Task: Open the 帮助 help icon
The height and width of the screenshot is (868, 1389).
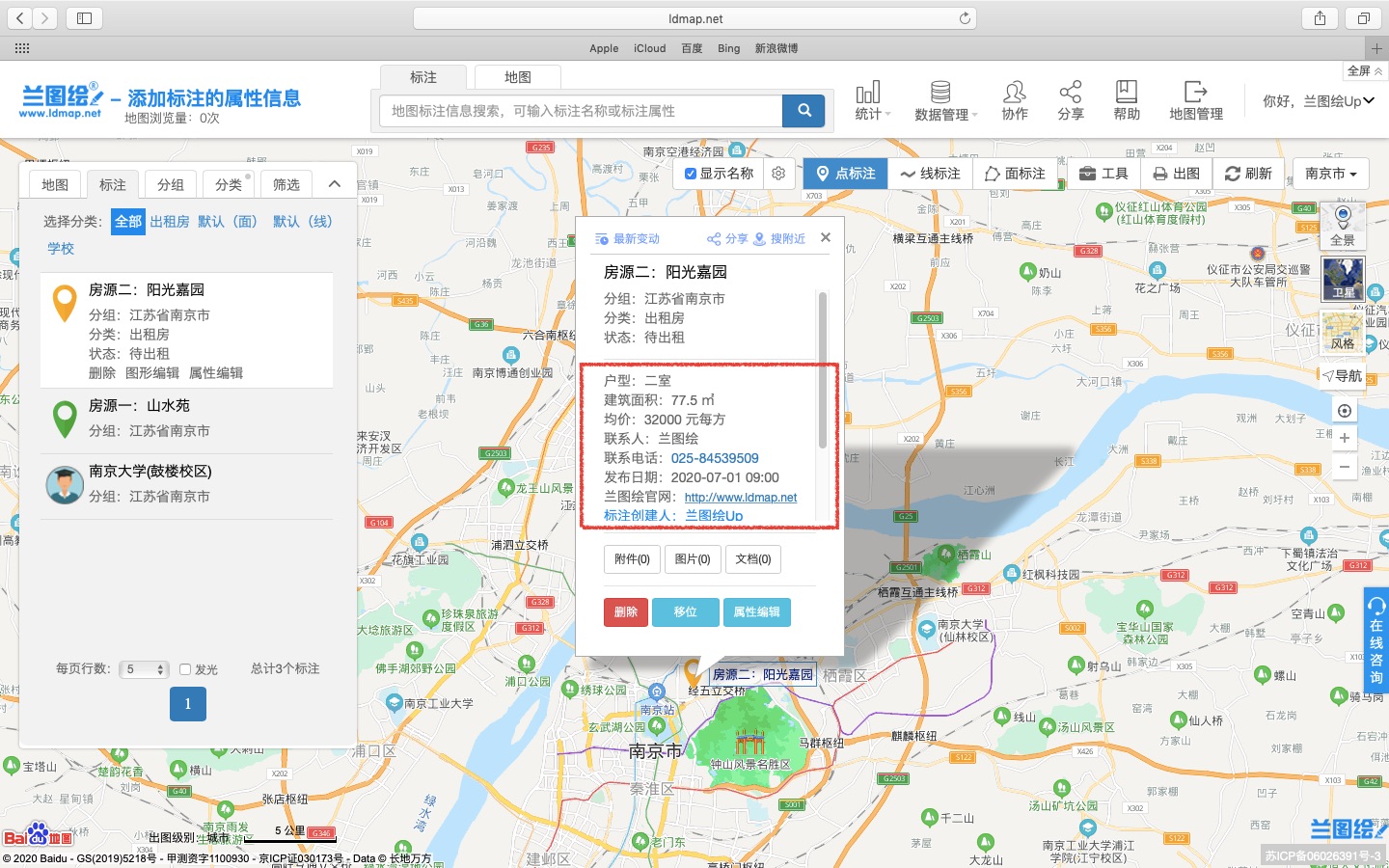Action: [1126, 100]
